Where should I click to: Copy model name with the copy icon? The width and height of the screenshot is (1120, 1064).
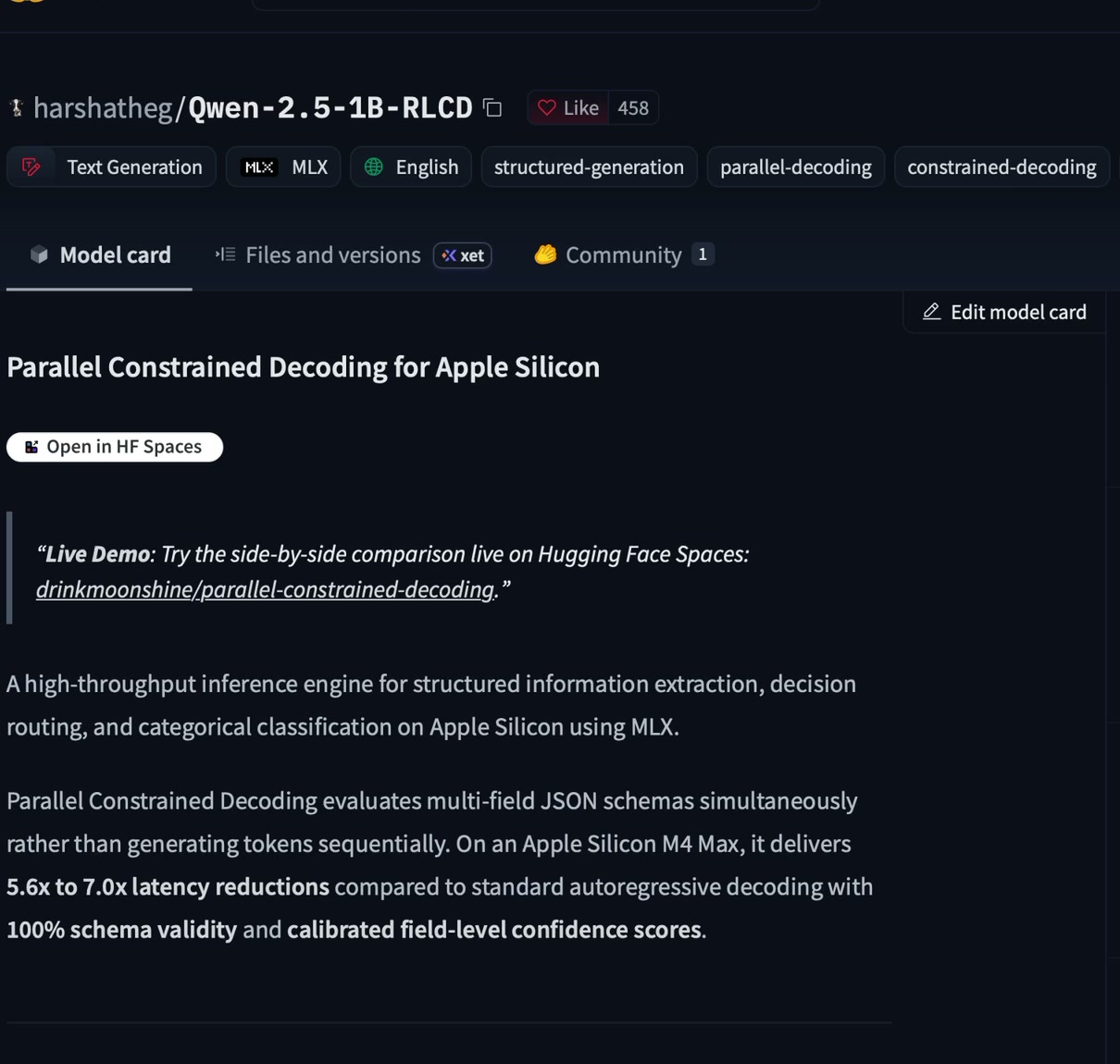pyautogui.click(x=492, y=108)
